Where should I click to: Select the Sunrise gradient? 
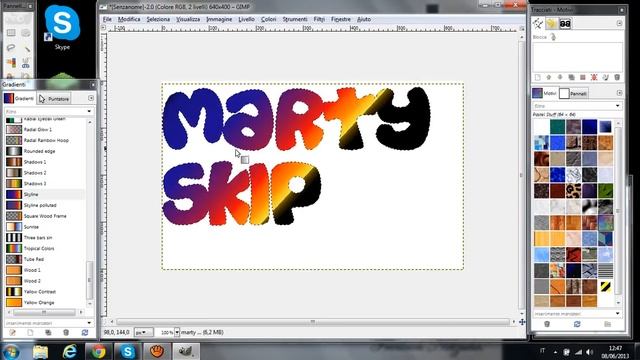coord(45,227)
